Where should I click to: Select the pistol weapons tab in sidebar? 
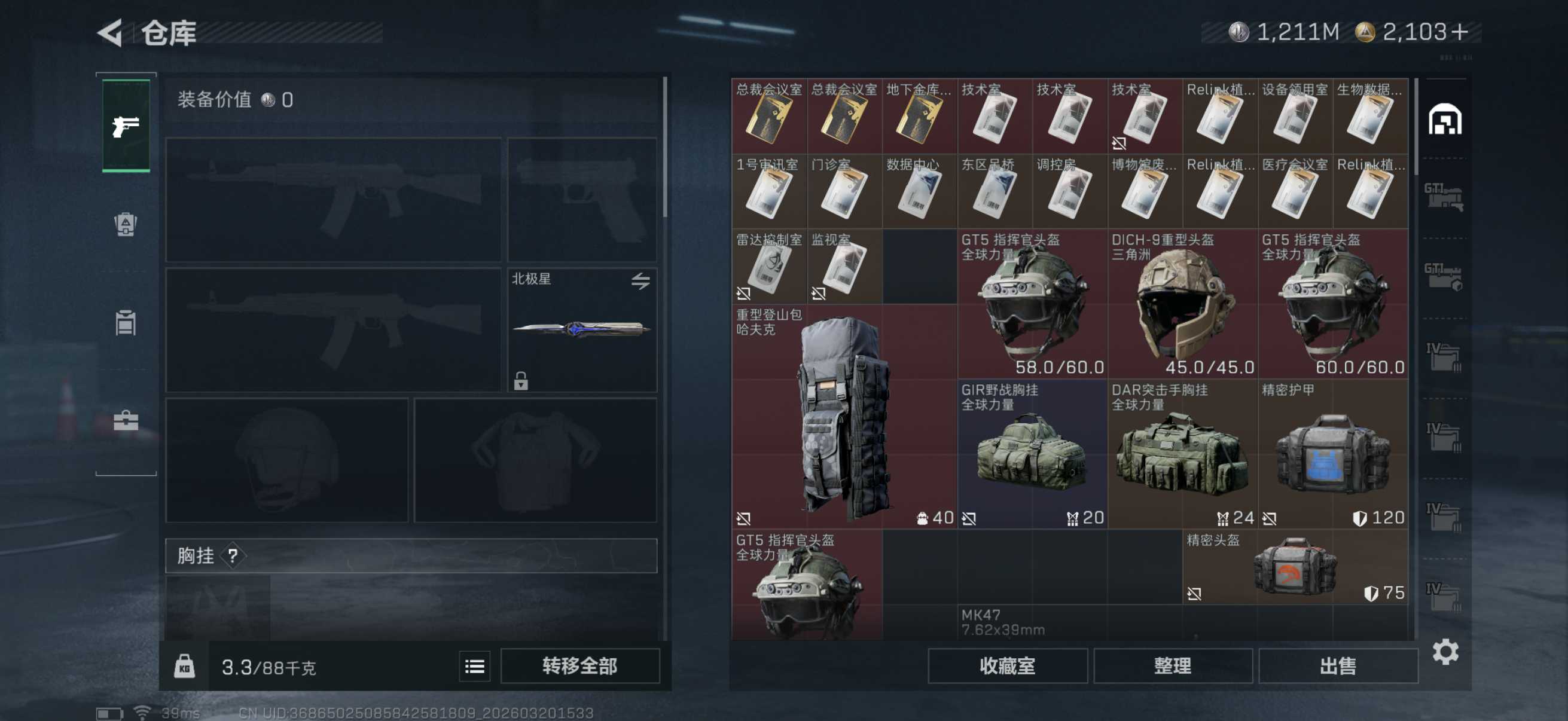126,126
